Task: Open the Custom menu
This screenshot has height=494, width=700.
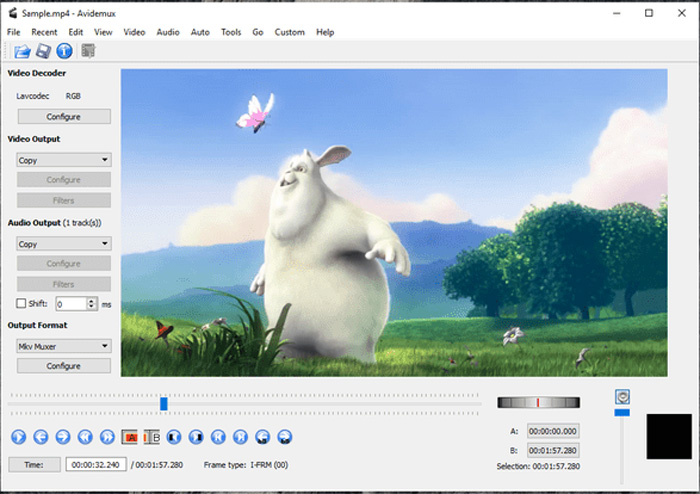Action: point(289,32)
